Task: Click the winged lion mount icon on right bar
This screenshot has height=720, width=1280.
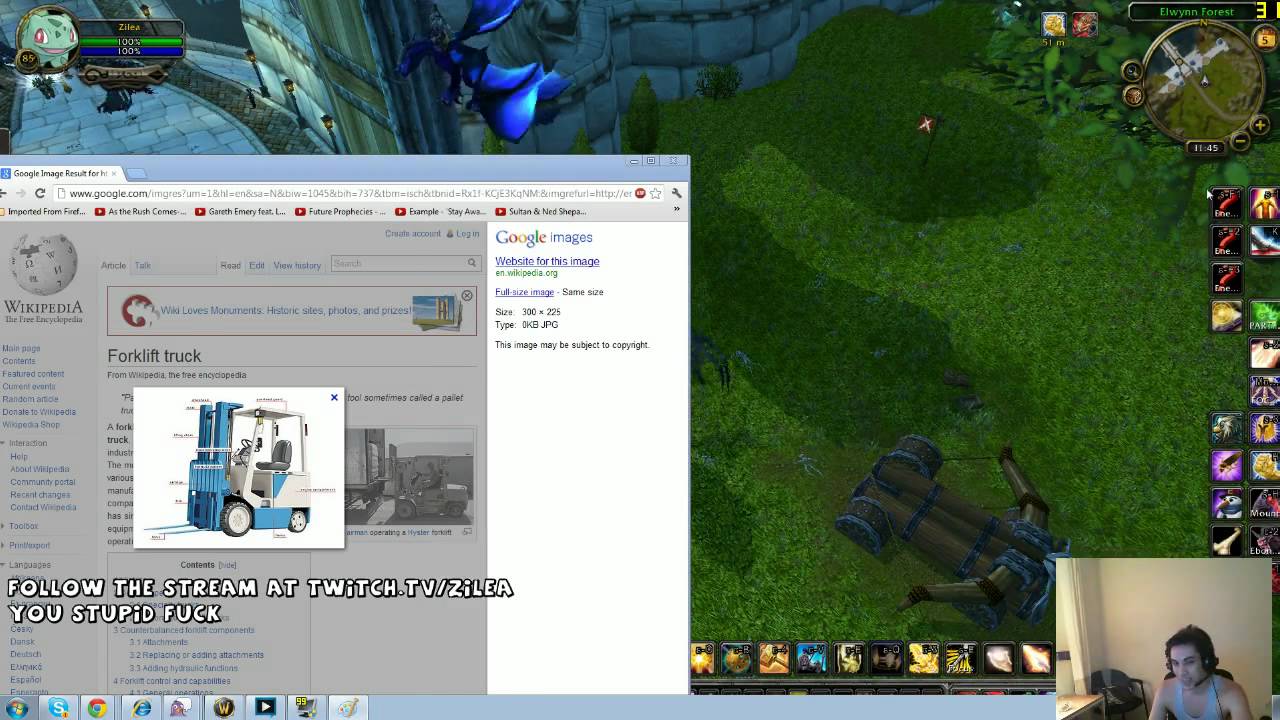Action: (x=1227, y=429)
